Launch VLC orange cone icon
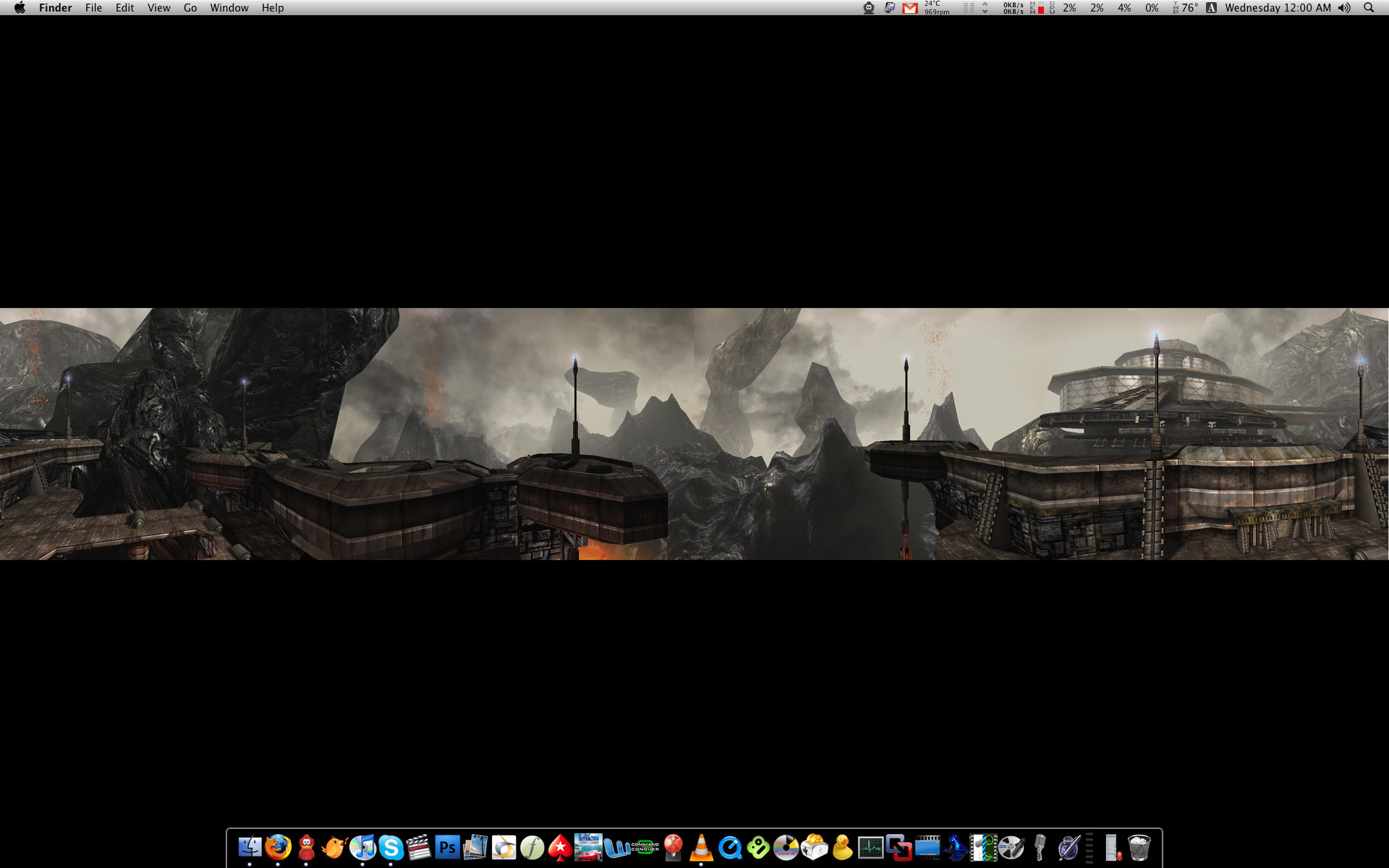Viewport: 1389px width, 868px height. click(701, 847)
